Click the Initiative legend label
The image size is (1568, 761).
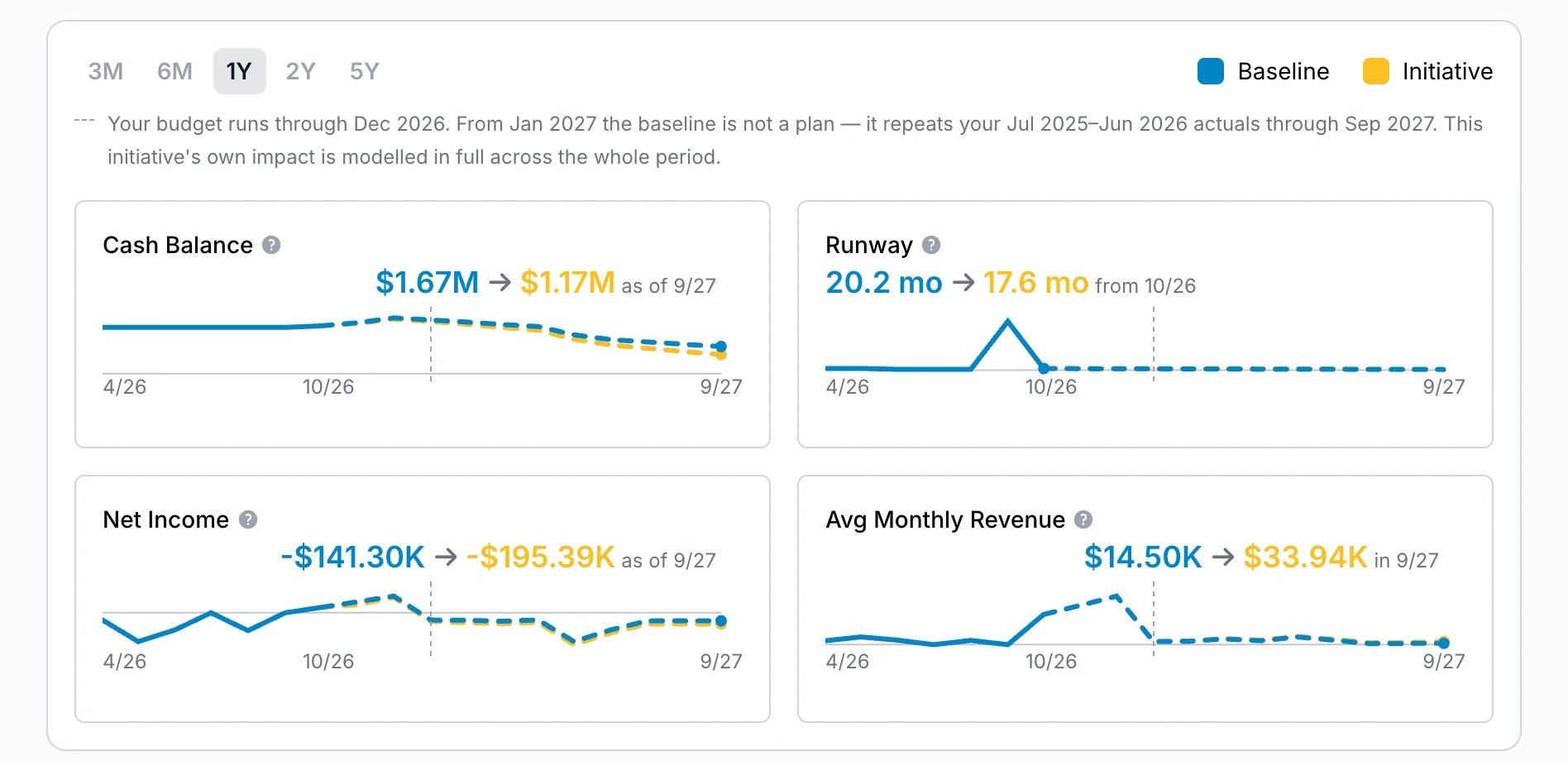click(1447, 71)
